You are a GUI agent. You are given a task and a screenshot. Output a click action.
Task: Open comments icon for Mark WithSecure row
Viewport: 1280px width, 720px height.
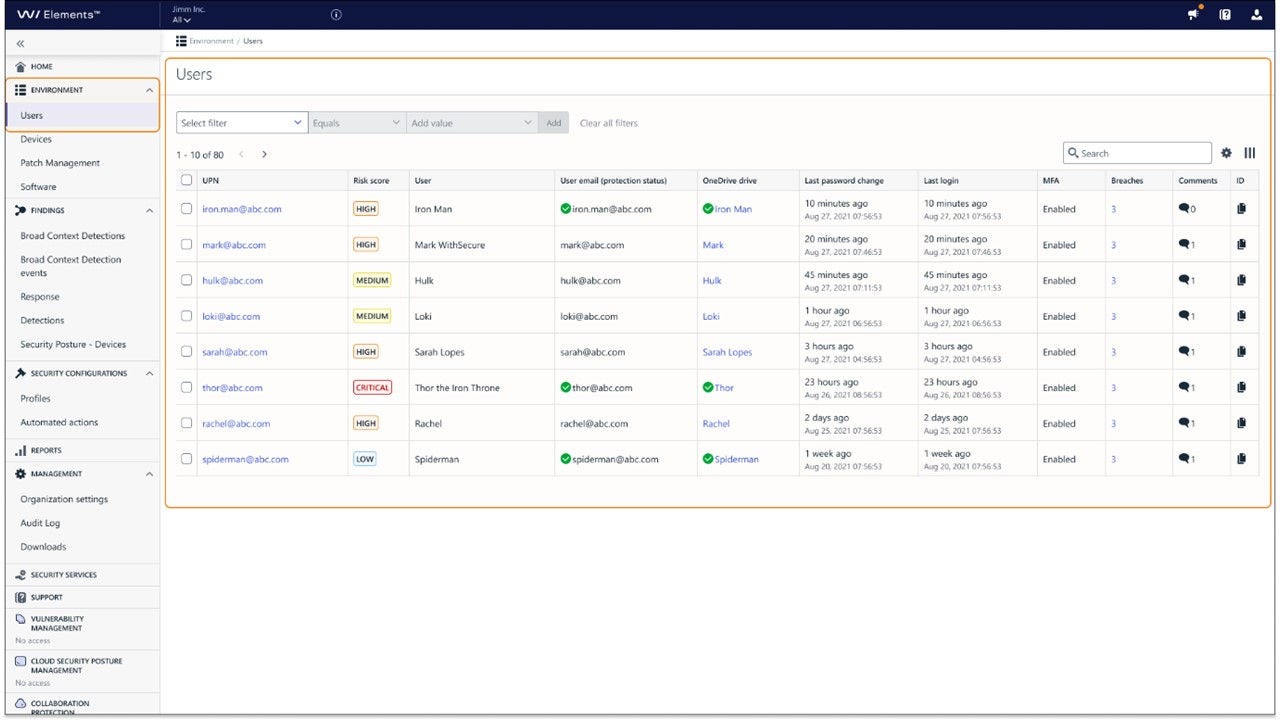(x=1184, y=244)
